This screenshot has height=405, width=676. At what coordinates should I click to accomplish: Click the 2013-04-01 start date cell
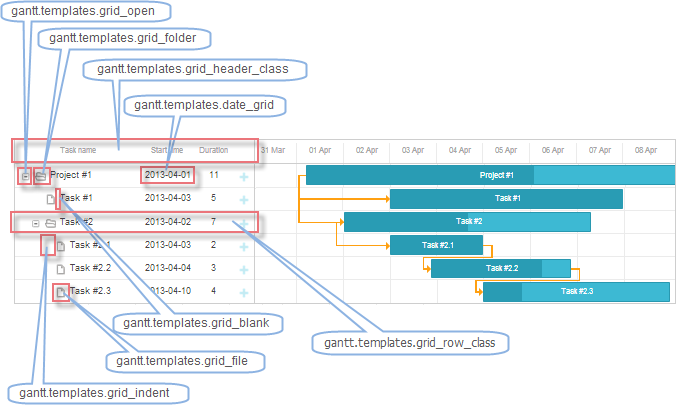coord(167,175)
